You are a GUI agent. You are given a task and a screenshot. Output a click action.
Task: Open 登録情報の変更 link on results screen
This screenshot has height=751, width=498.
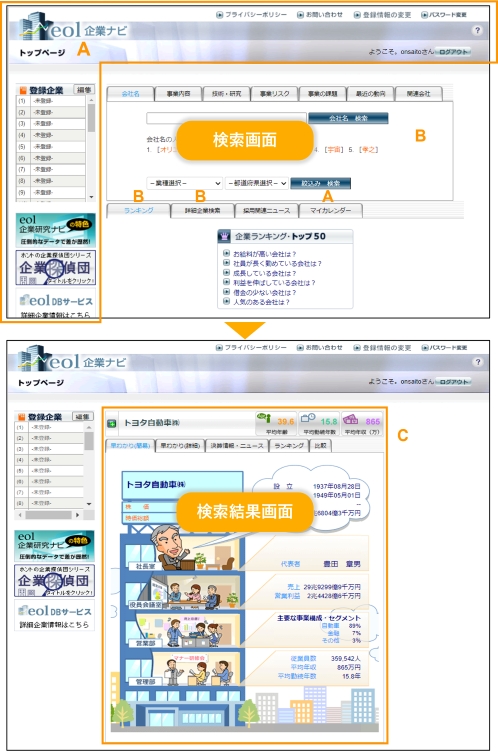383,348
